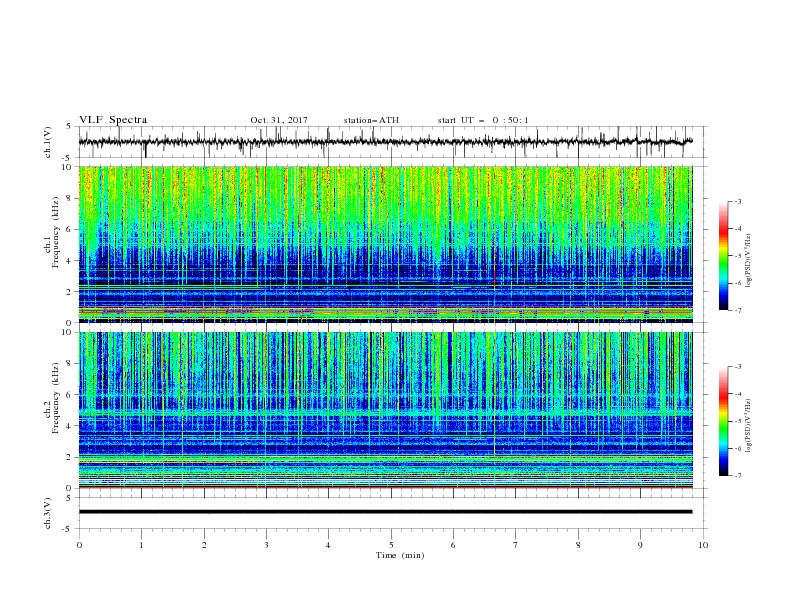The width and height of the screenshot is (792, 612).
Task: Click the "-7" label on ch.1 colorbar
Action: 738,311
